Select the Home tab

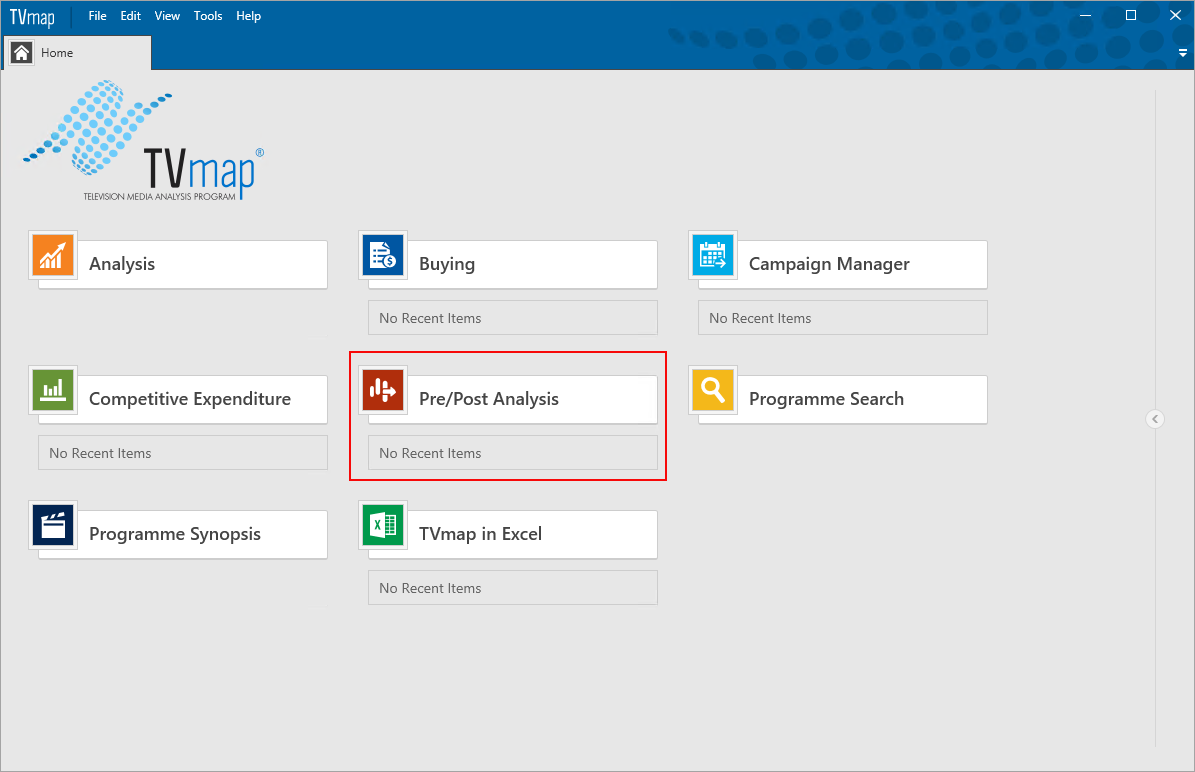78,53
